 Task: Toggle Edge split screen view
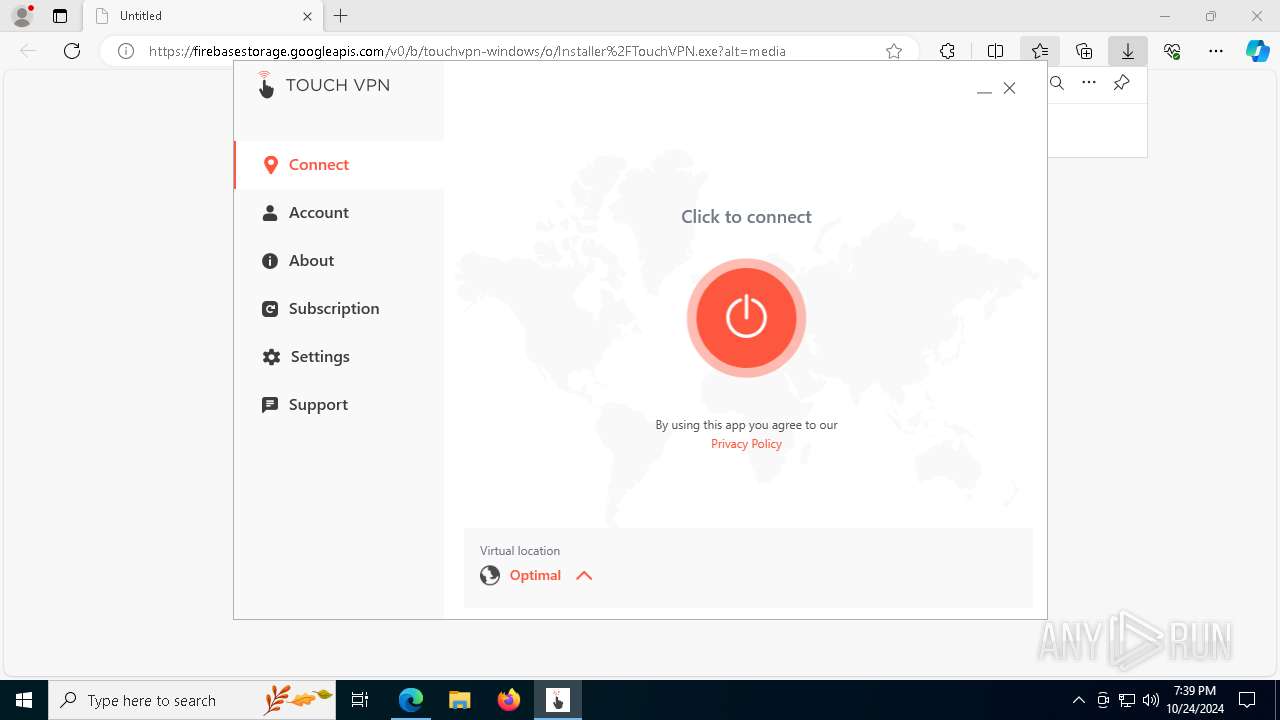tap(996, 51)
